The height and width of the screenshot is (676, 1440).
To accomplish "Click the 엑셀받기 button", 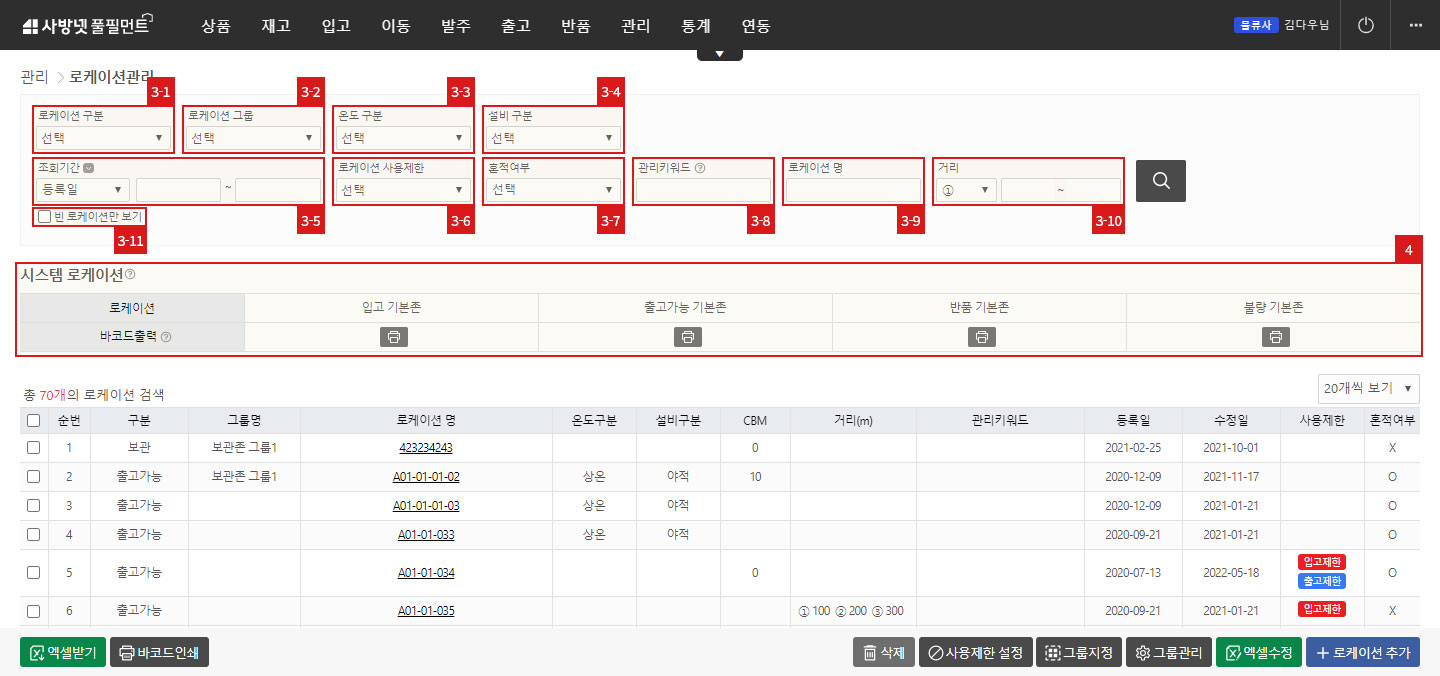I will point(63,653).
